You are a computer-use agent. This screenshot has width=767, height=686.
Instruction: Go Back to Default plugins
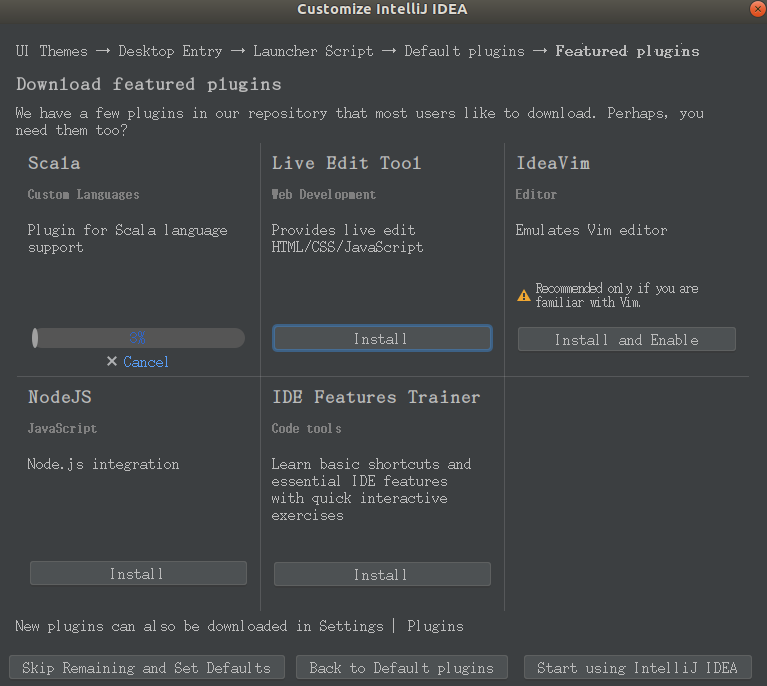pos(402,667)
